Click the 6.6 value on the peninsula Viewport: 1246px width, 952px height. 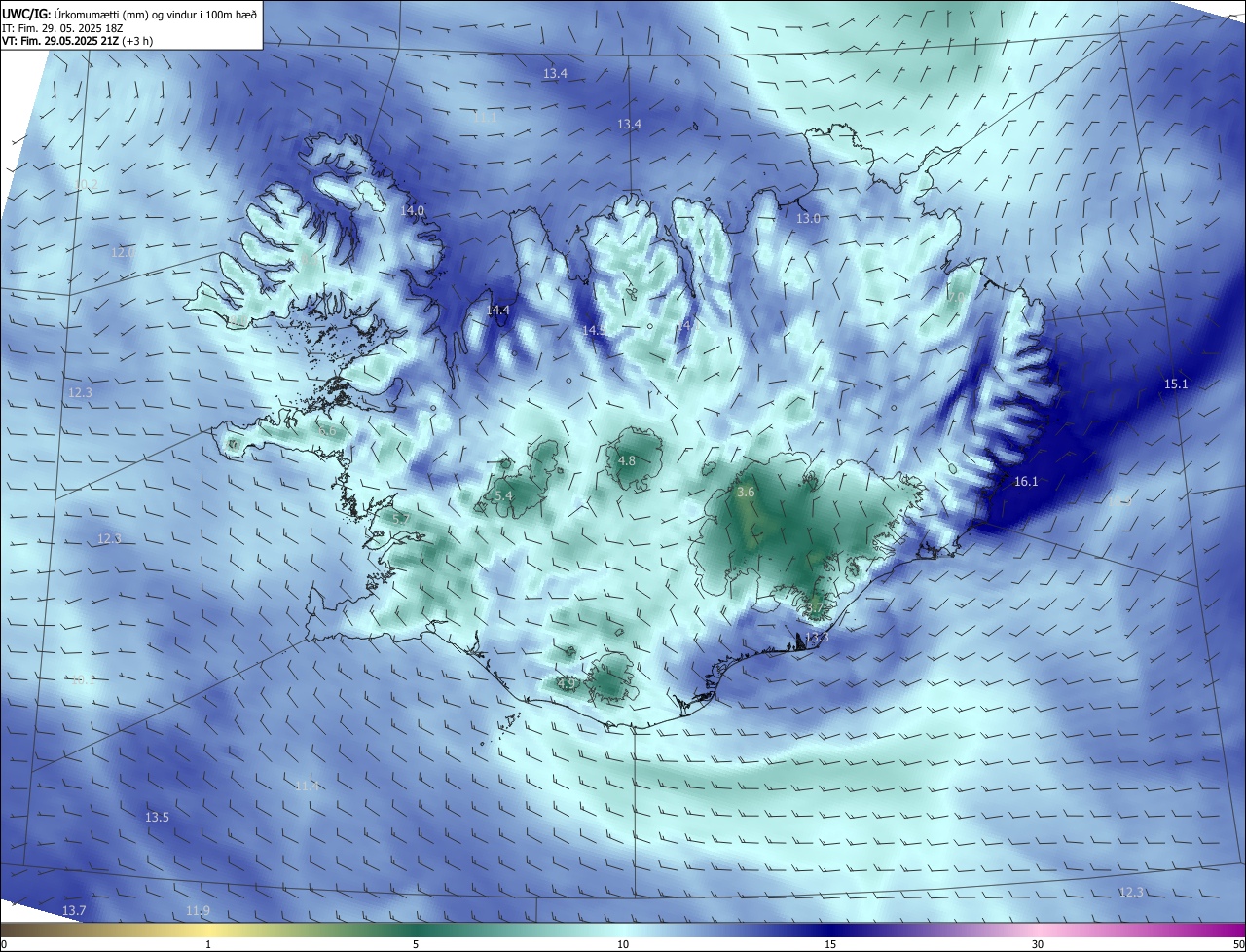pyautogui.click(x=327, y=430)
